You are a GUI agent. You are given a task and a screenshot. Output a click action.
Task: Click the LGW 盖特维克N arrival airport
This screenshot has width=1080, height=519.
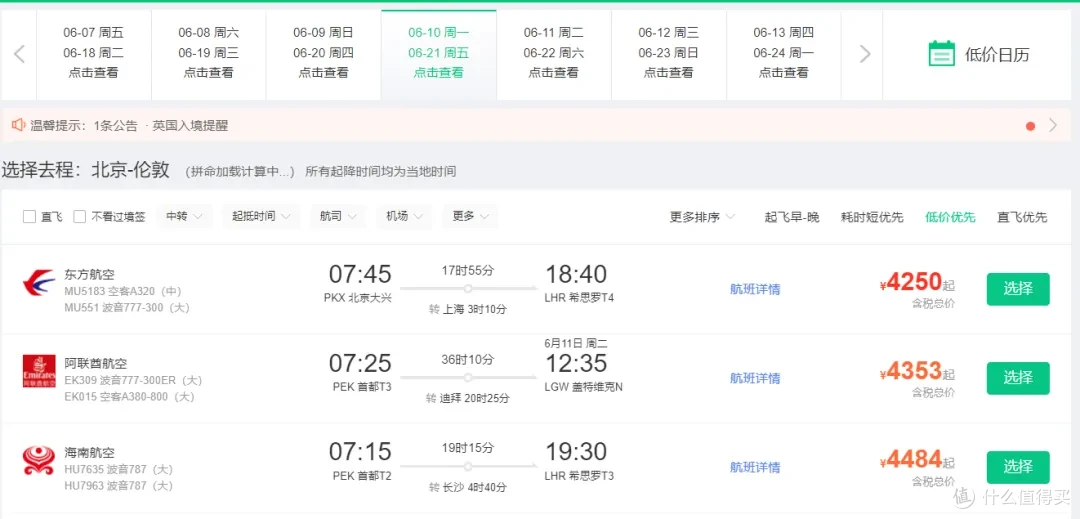click(583, 387)
